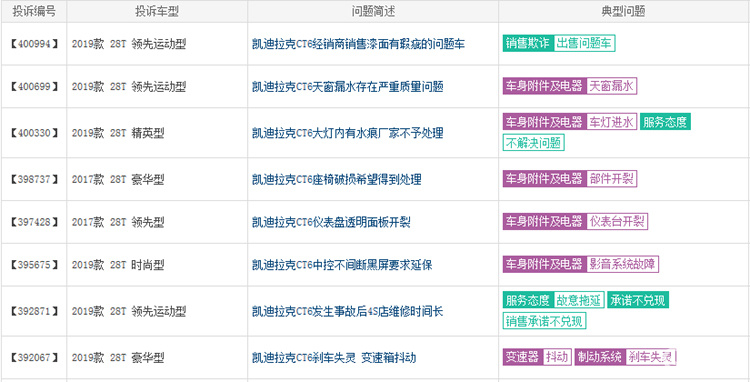Click 车身附件及电器 tag in row 398737
The width and height of the screenshot is (750, 382).
(544, 179)
